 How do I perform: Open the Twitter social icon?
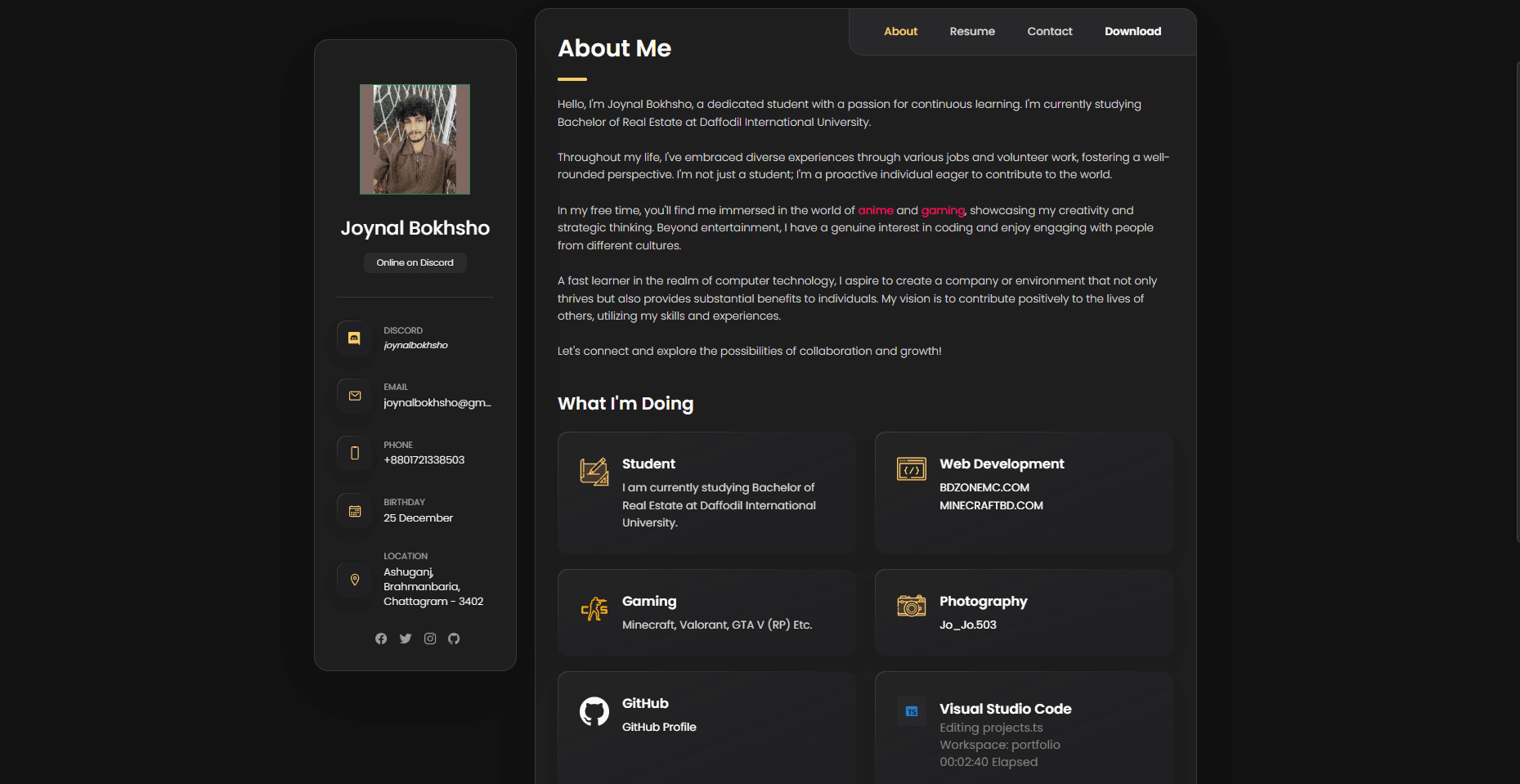pyautogui.click(x=406, y=638)
